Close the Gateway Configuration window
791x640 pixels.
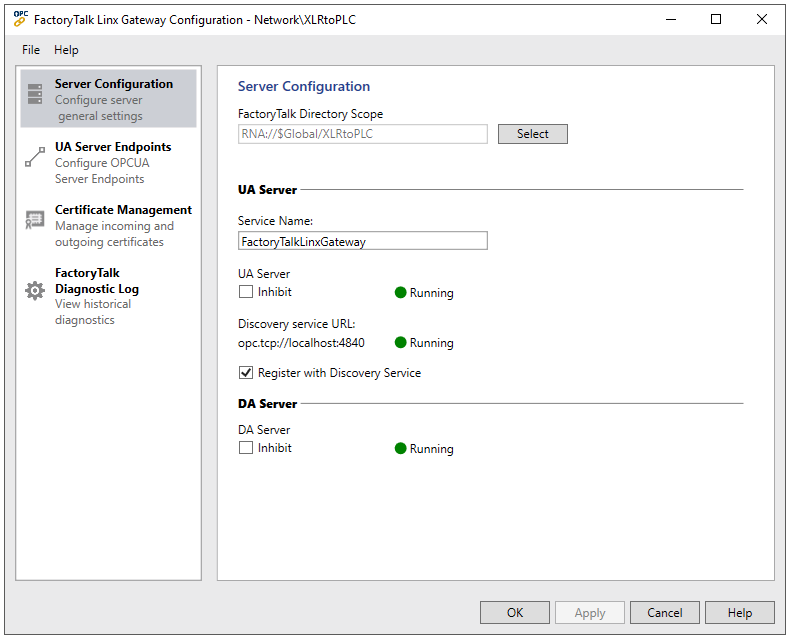pyautogui.click(x=762, y=19)
